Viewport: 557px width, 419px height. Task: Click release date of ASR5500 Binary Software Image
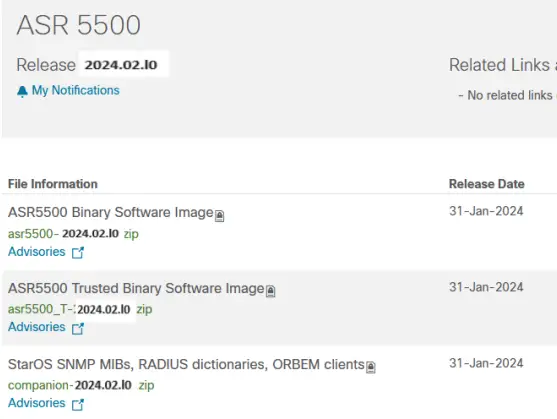(486, 211)
